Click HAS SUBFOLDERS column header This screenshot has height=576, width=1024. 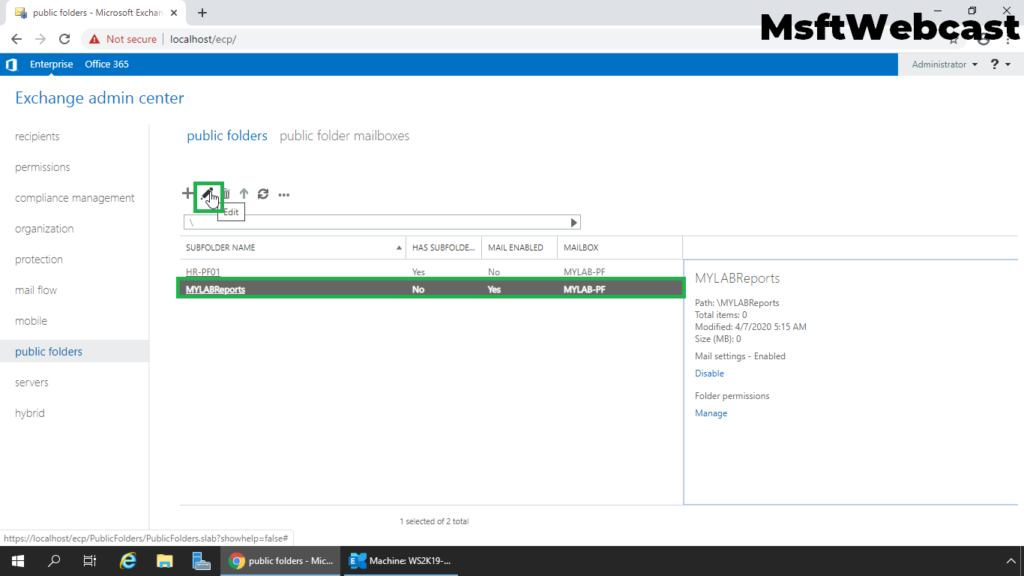point(443,248)
